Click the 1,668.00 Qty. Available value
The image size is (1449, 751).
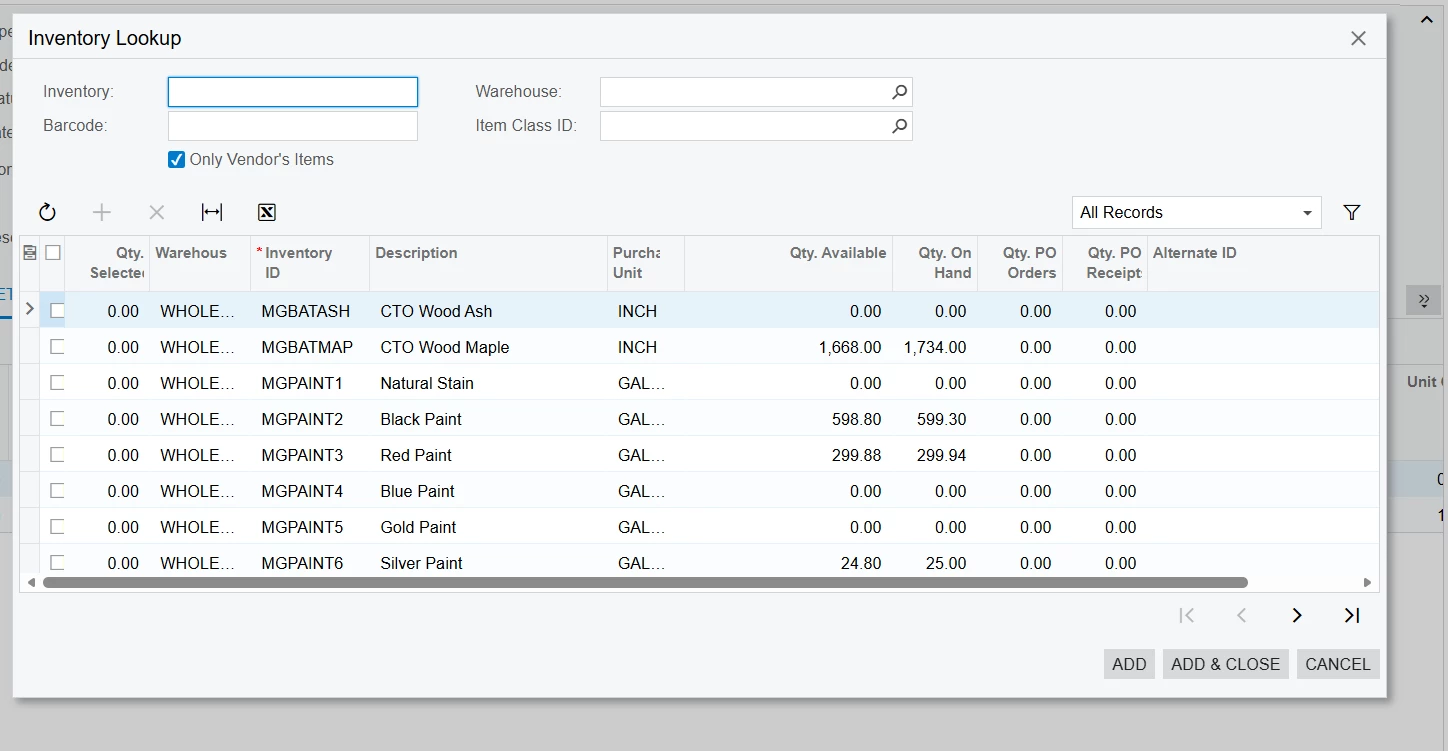pos(849,347)
